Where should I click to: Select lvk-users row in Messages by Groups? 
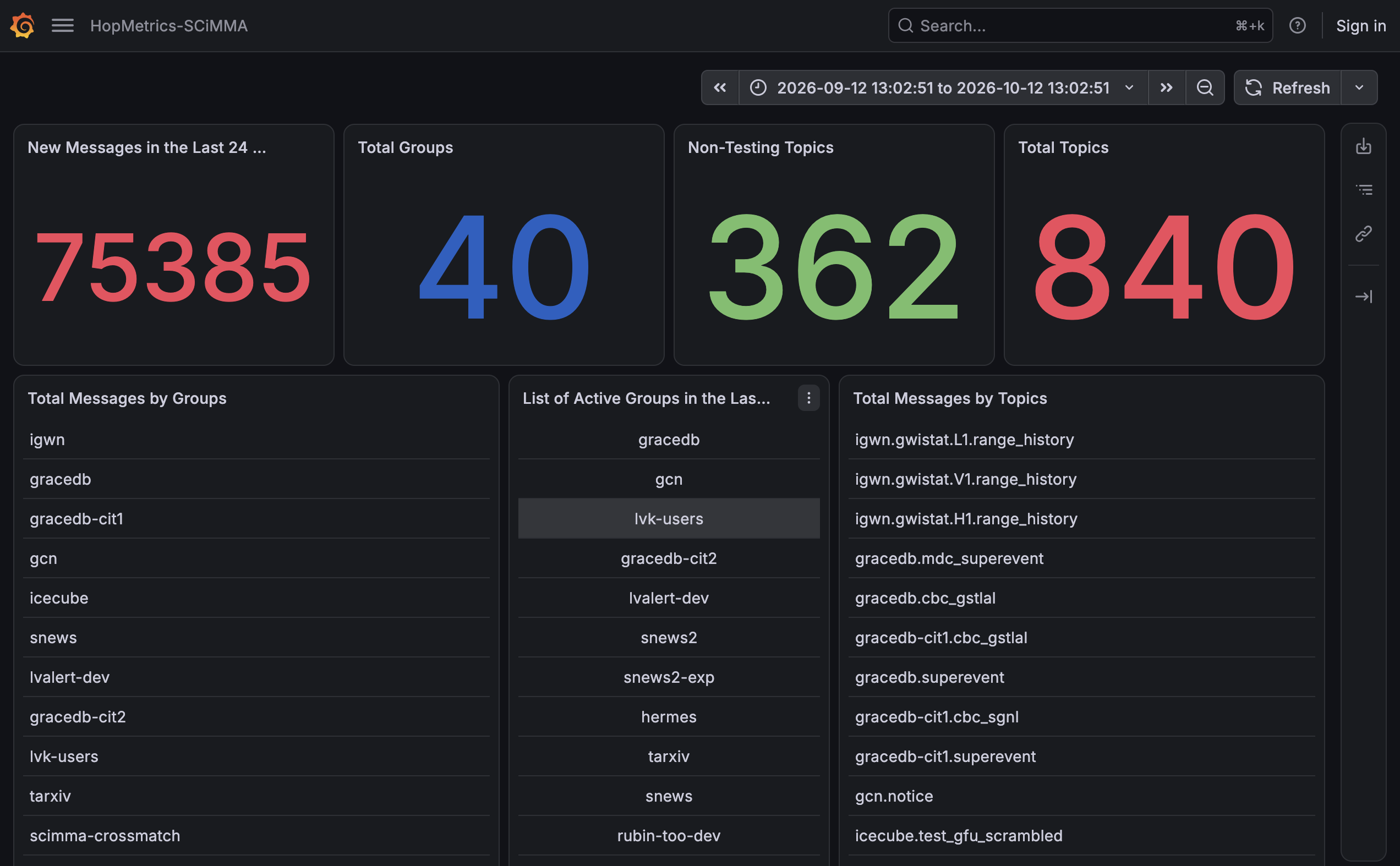(x=256, y=756)
